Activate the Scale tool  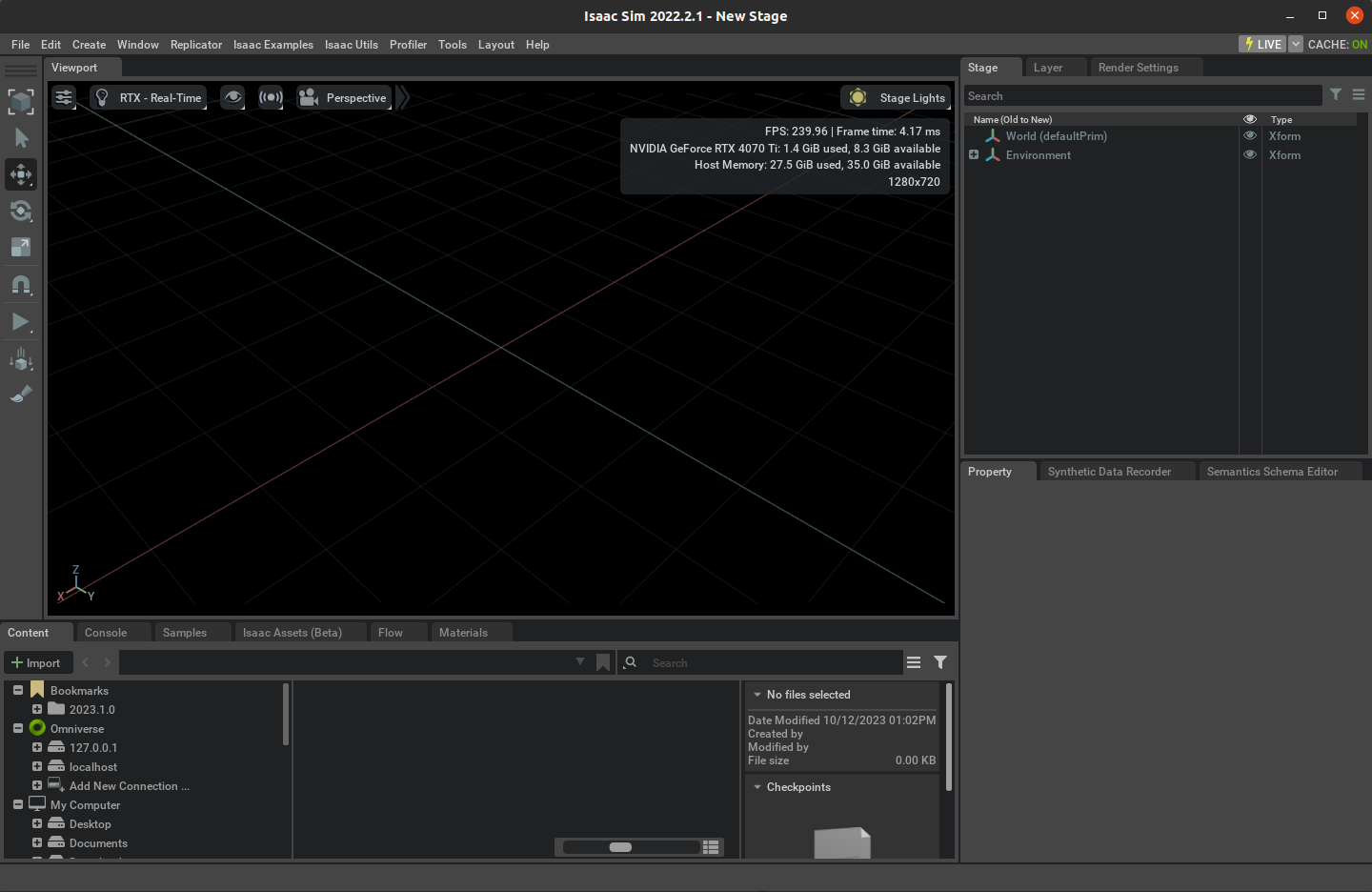[x=21, y=248]
